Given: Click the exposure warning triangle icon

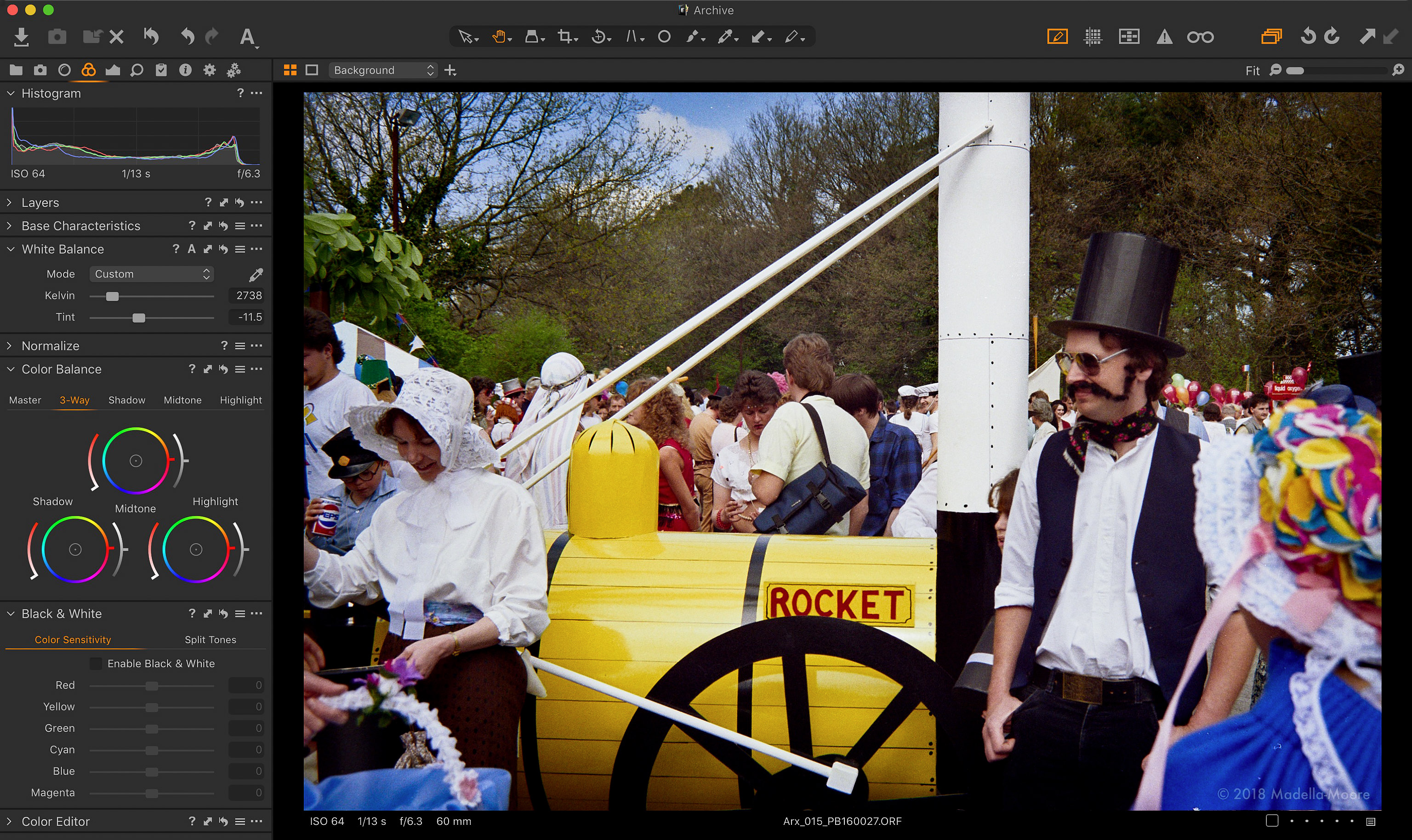Looking at the screenshot, I should 1164,37.
